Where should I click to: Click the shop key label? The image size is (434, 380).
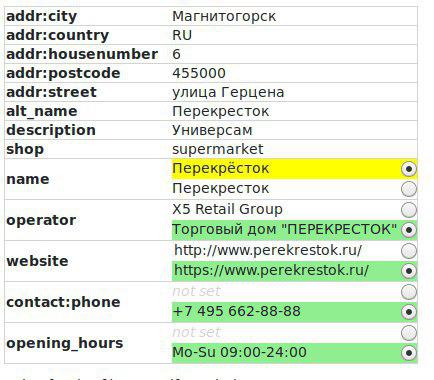25,149
